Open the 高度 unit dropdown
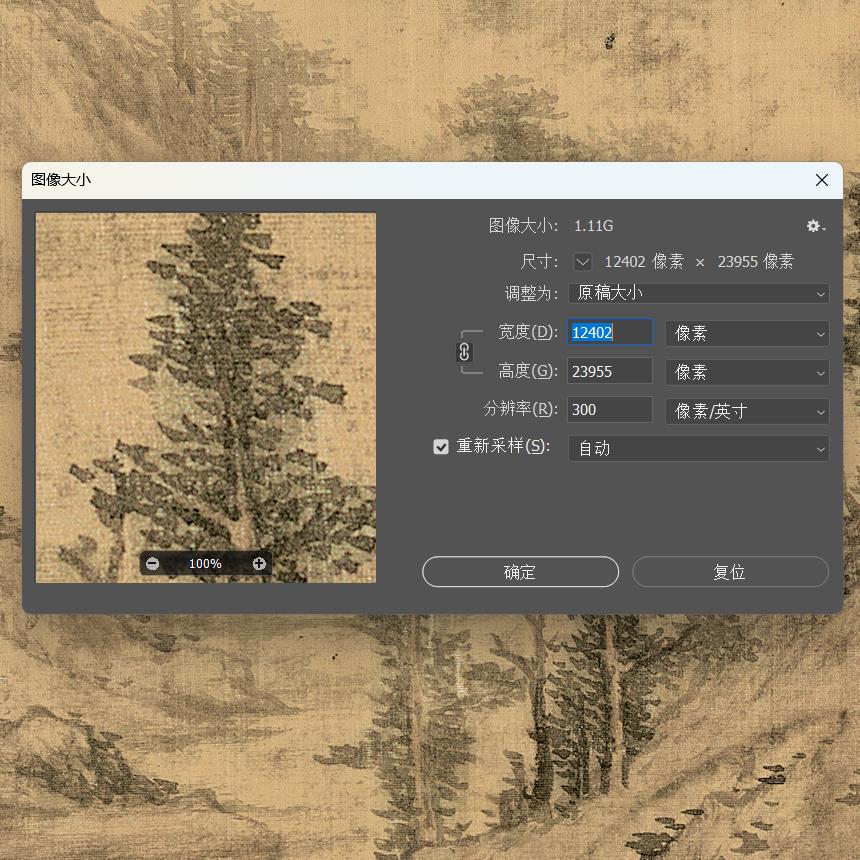This screenshot has height=860, width=860. pyautogui.click(x=746, y=372)
